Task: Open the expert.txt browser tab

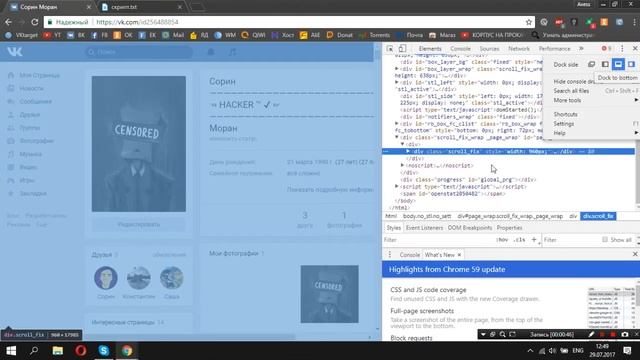Action: (x=141, y=7)
